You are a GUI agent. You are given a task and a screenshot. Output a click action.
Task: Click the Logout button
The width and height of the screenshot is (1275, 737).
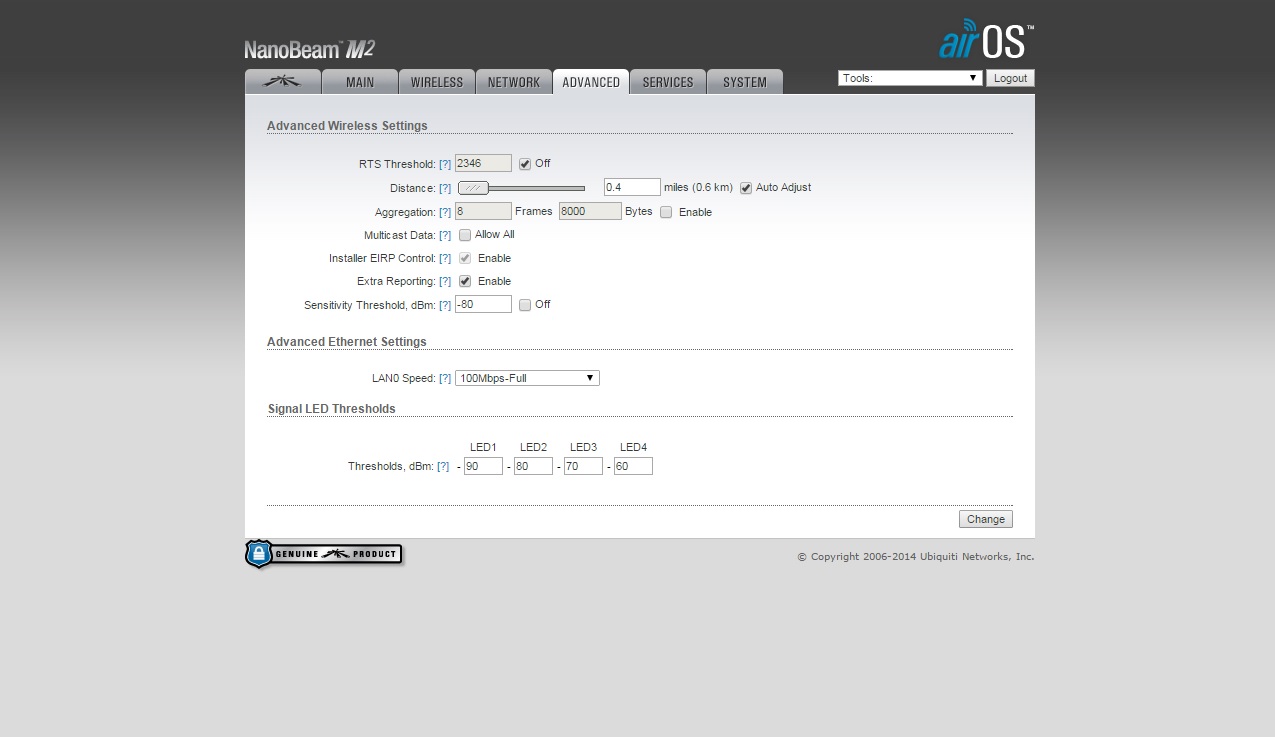1010,78
